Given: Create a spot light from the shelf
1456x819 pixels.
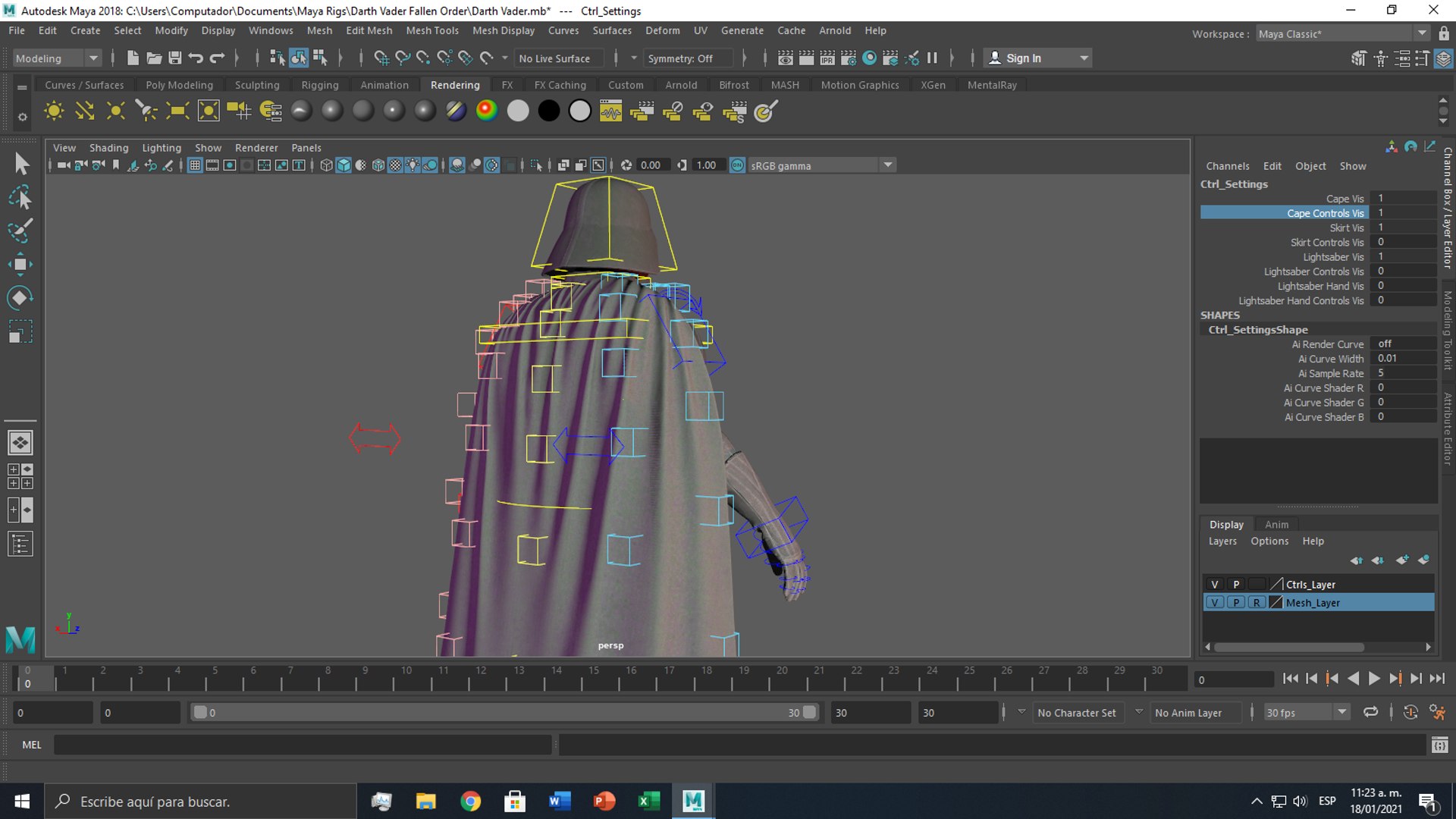Looking at the screenshot, I should pyautogui.click(x=146, y=111).
